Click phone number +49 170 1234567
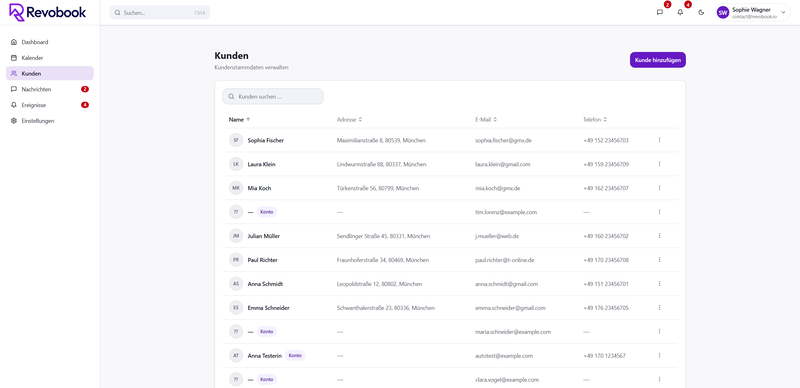Screen dimensions: 800x388 click(605, 356)
